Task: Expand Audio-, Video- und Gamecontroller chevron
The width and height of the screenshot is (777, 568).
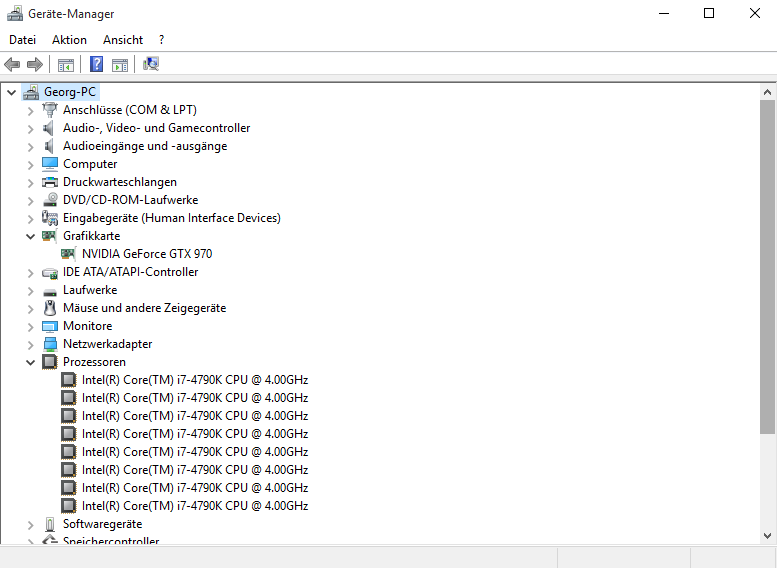Action: [30, 129]
